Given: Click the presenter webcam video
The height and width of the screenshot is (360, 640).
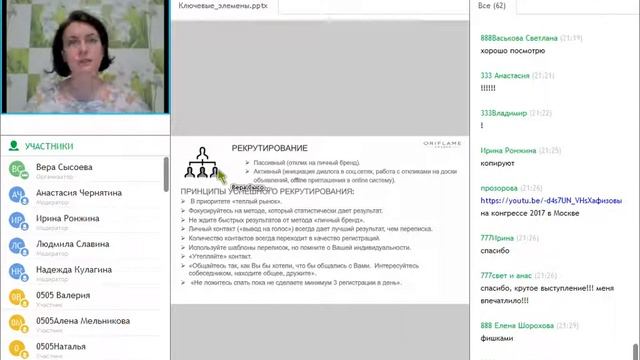Looking at the screenshot, I should [x=85, y=56].
